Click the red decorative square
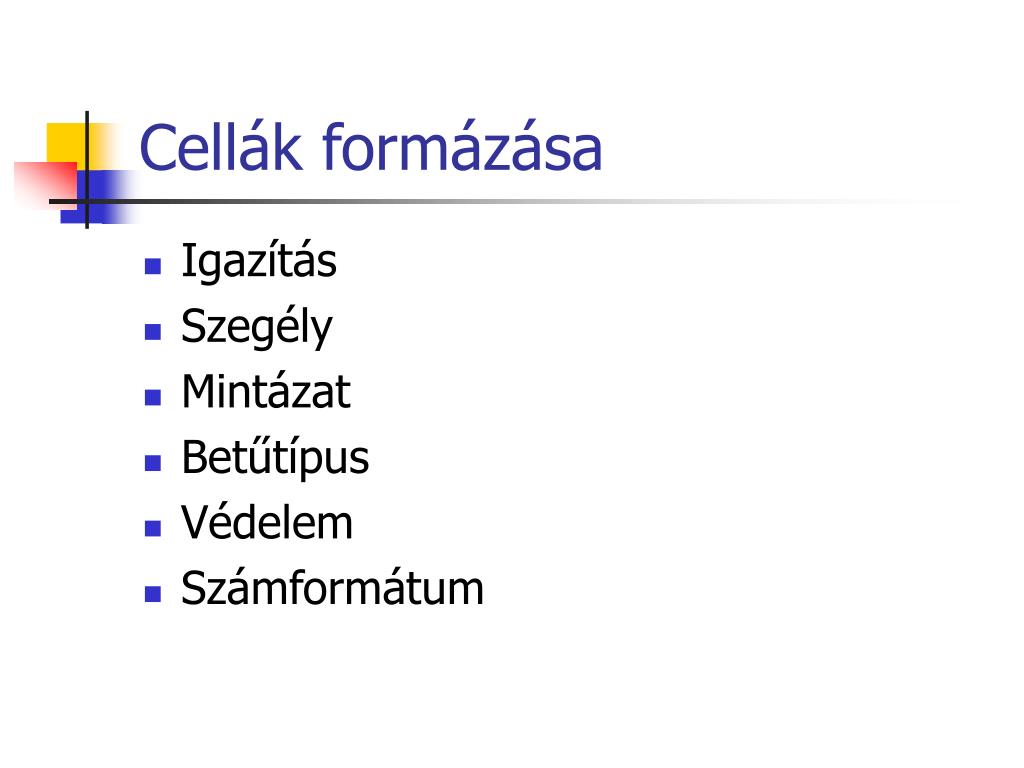Viewport: 1024px width, 768px height. click(46, 185)
